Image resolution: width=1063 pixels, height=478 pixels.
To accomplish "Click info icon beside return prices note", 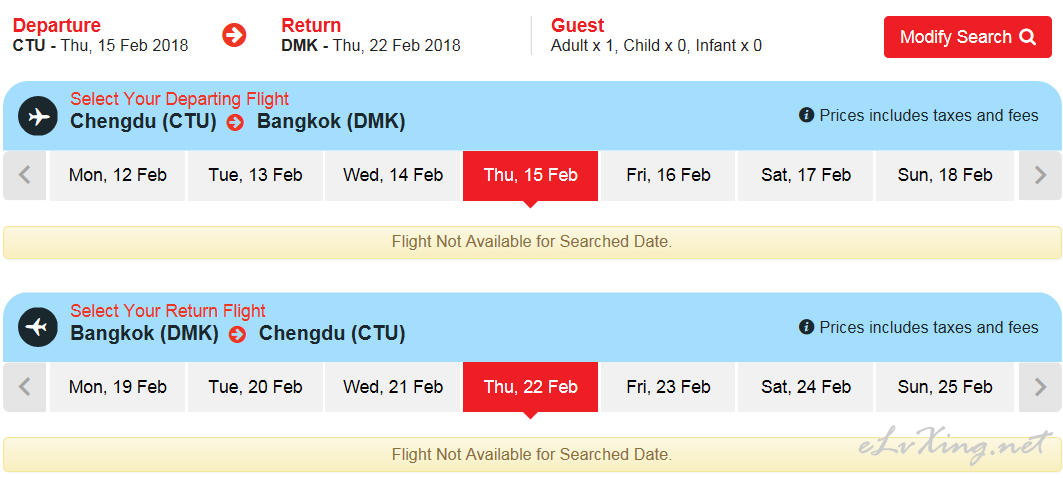I will (806, 327).
